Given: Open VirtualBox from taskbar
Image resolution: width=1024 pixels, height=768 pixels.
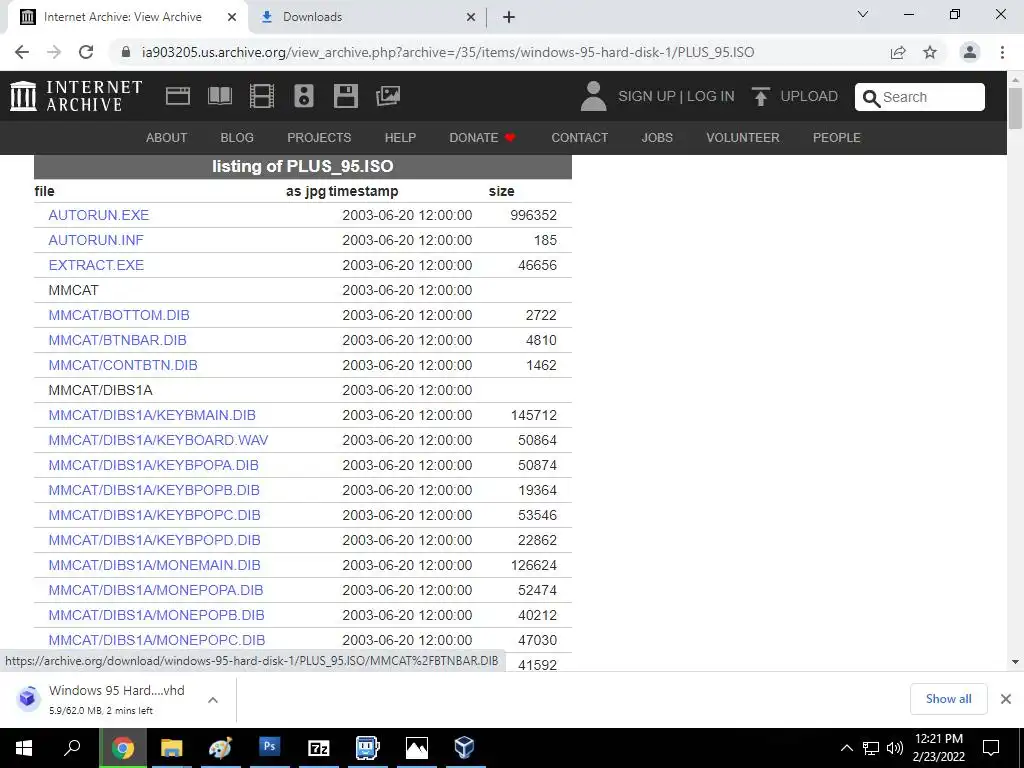Looking at the screenshot, I should (x=464, y=748).
